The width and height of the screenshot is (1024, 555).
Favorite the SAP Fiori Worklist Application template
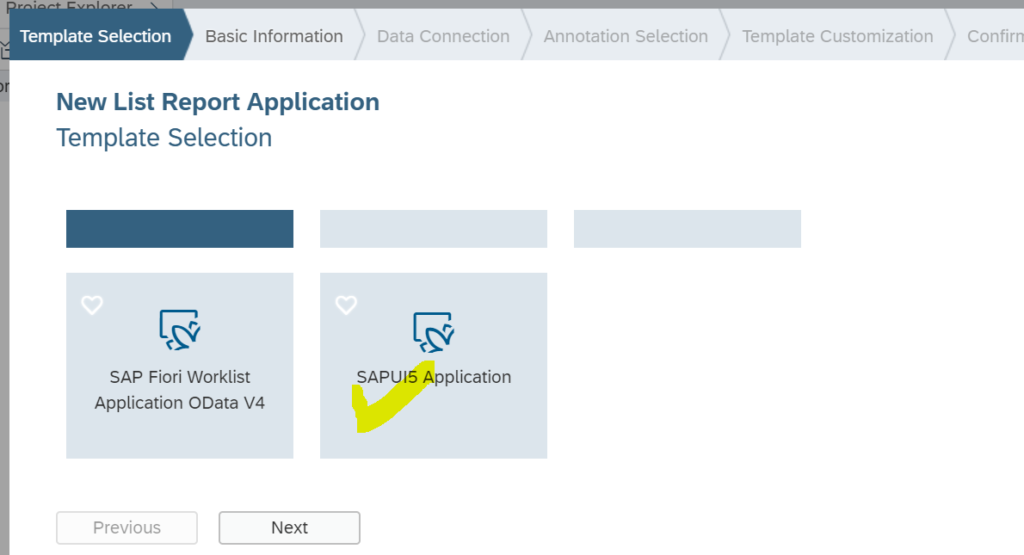tap(92, 305)
